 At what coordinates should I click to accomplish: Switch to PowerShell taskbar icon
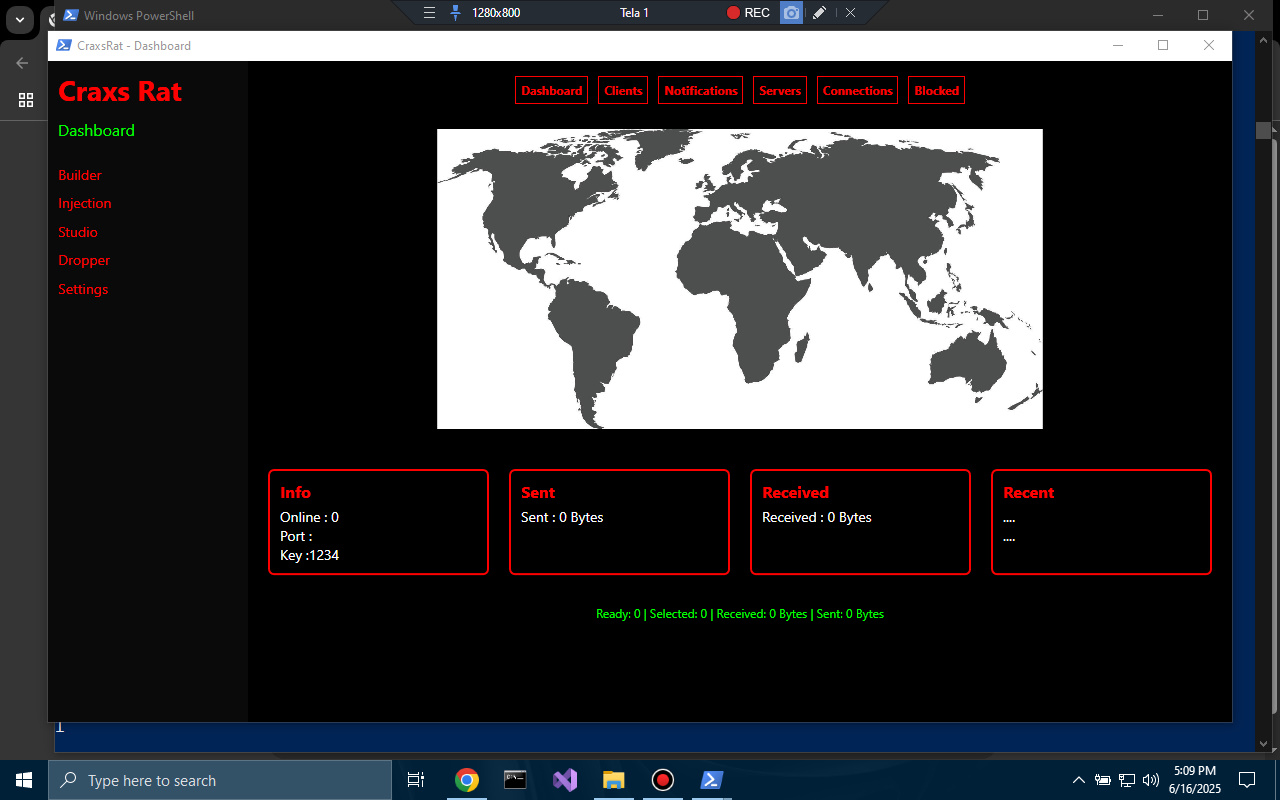pos(711,780)
